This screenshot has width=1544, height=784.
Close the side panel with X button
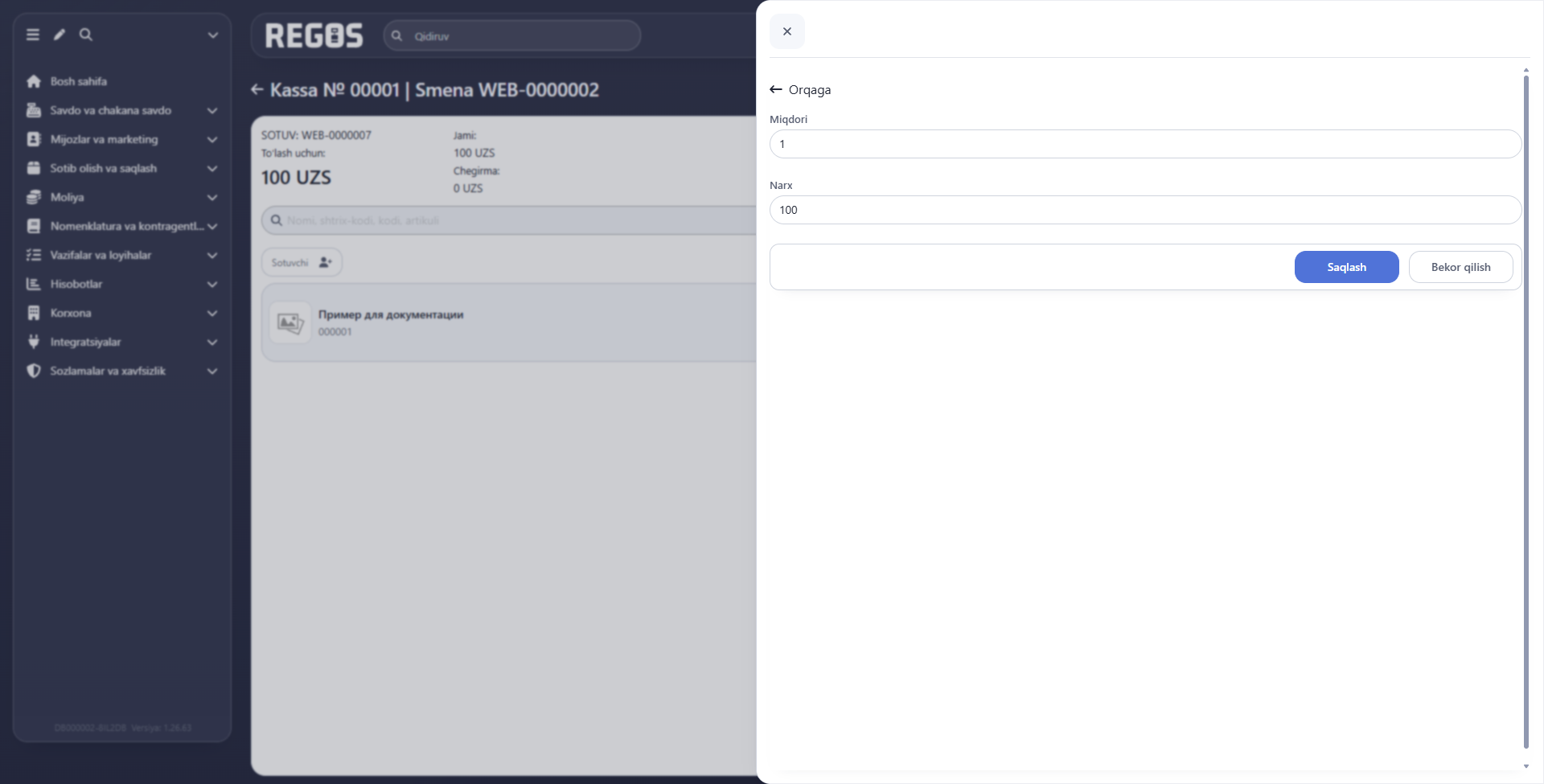pyautogui.click(x=787, y=31)
